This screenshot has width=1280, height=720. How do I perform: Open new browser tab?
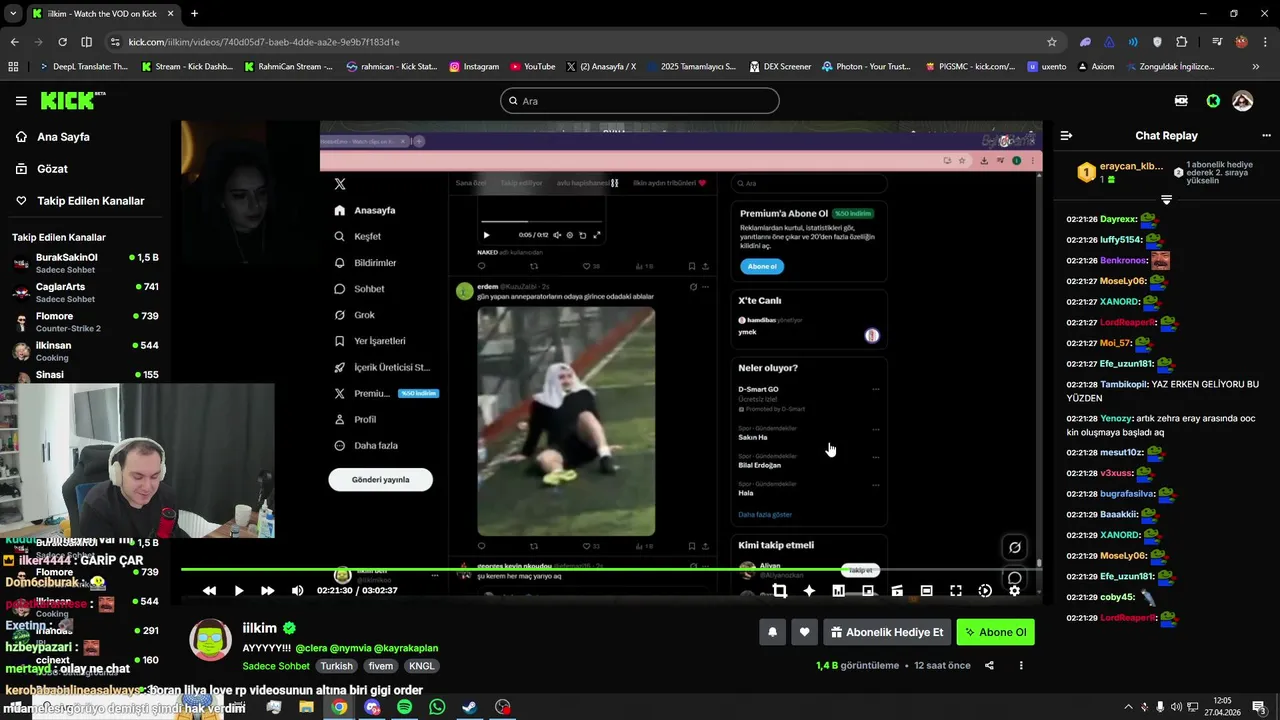194,14
